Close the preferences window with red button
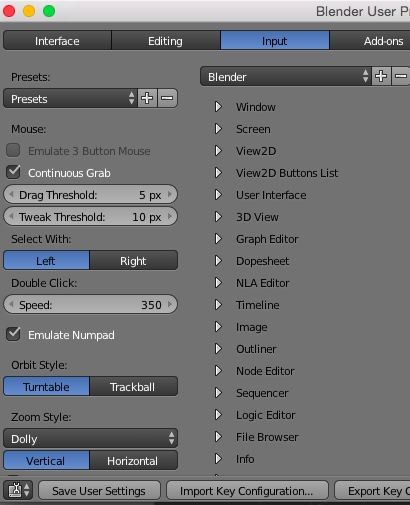 click(x=9, y=11)
